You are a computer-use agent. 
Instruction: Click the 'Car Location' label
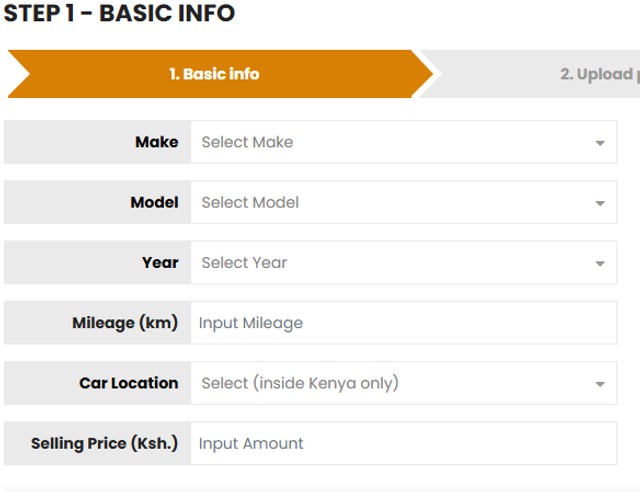[128, 383]
